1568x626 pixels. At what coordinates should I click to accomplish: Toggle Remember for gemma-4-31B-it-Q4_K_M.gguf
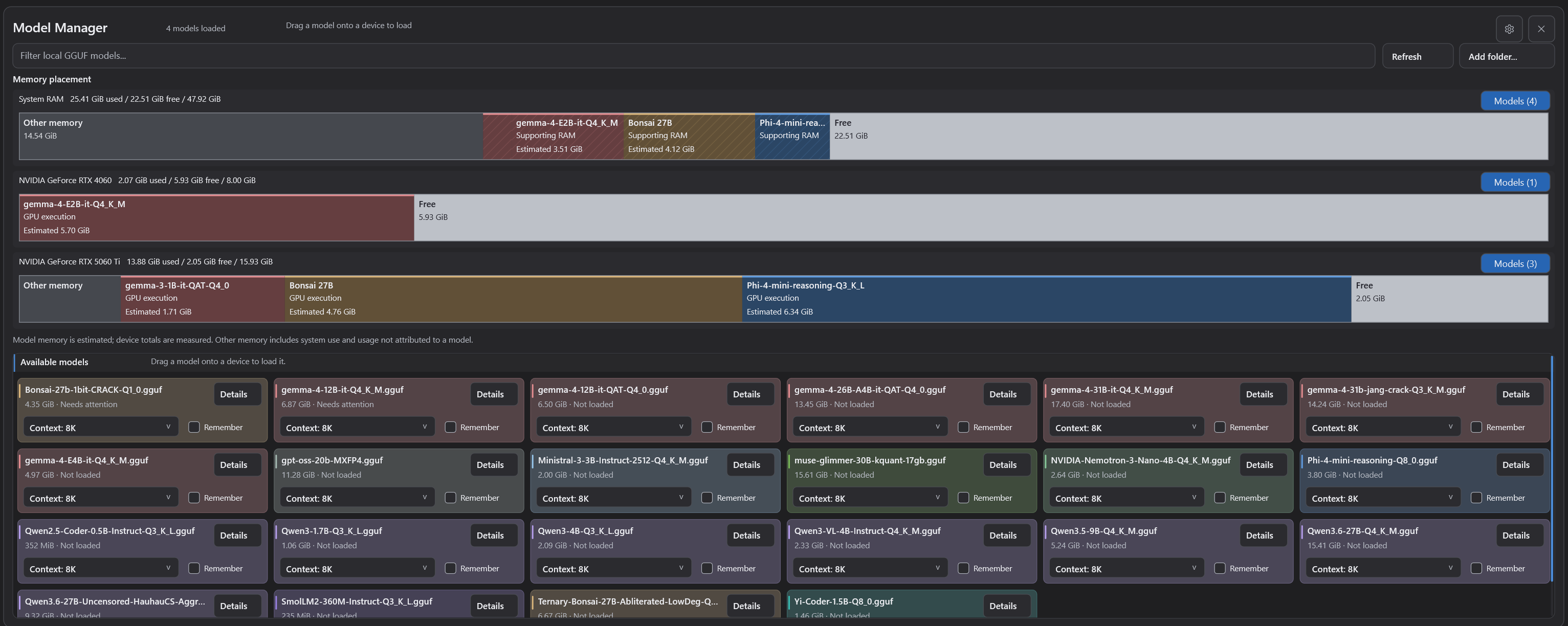[1220, 427]
